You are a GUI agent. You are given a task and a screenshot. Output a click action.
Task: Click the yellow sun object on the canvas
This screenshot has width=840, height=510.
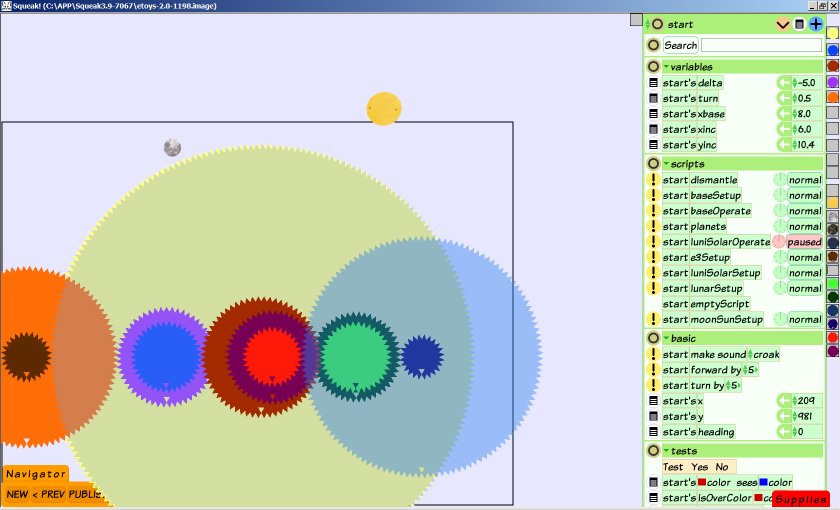pos(384,109)
